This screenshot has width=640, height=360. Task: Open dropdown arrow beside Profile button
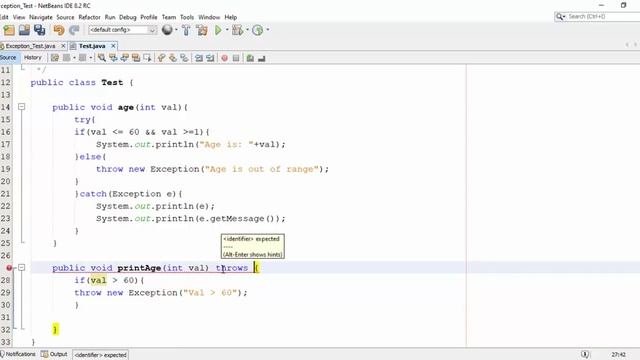(268, 30)
